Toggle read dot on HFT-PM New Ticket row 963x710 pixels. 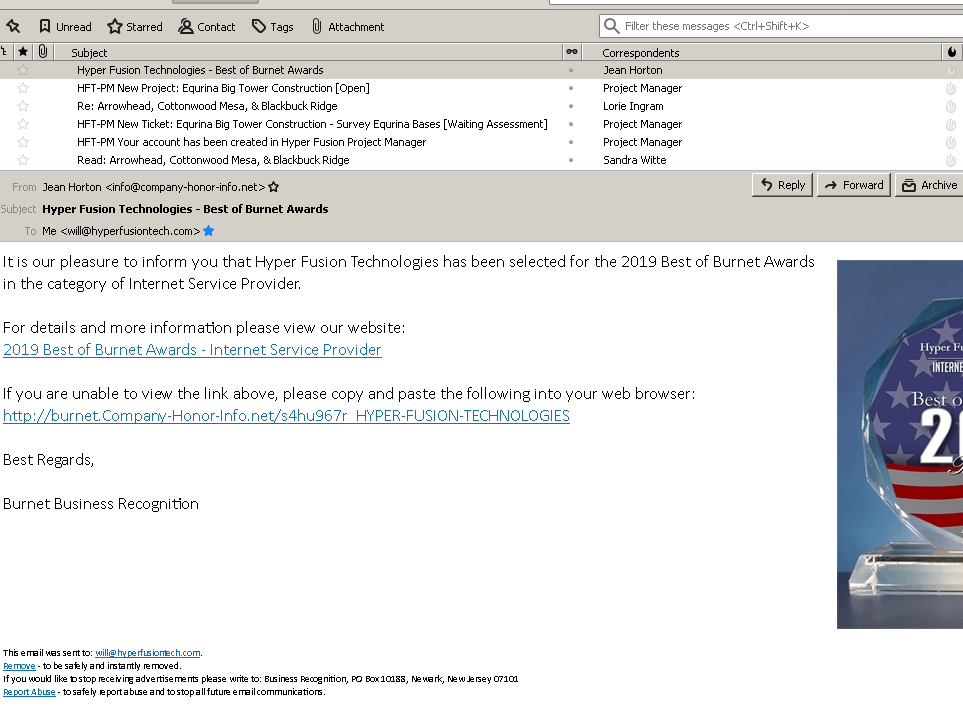[x=571, y=124]
